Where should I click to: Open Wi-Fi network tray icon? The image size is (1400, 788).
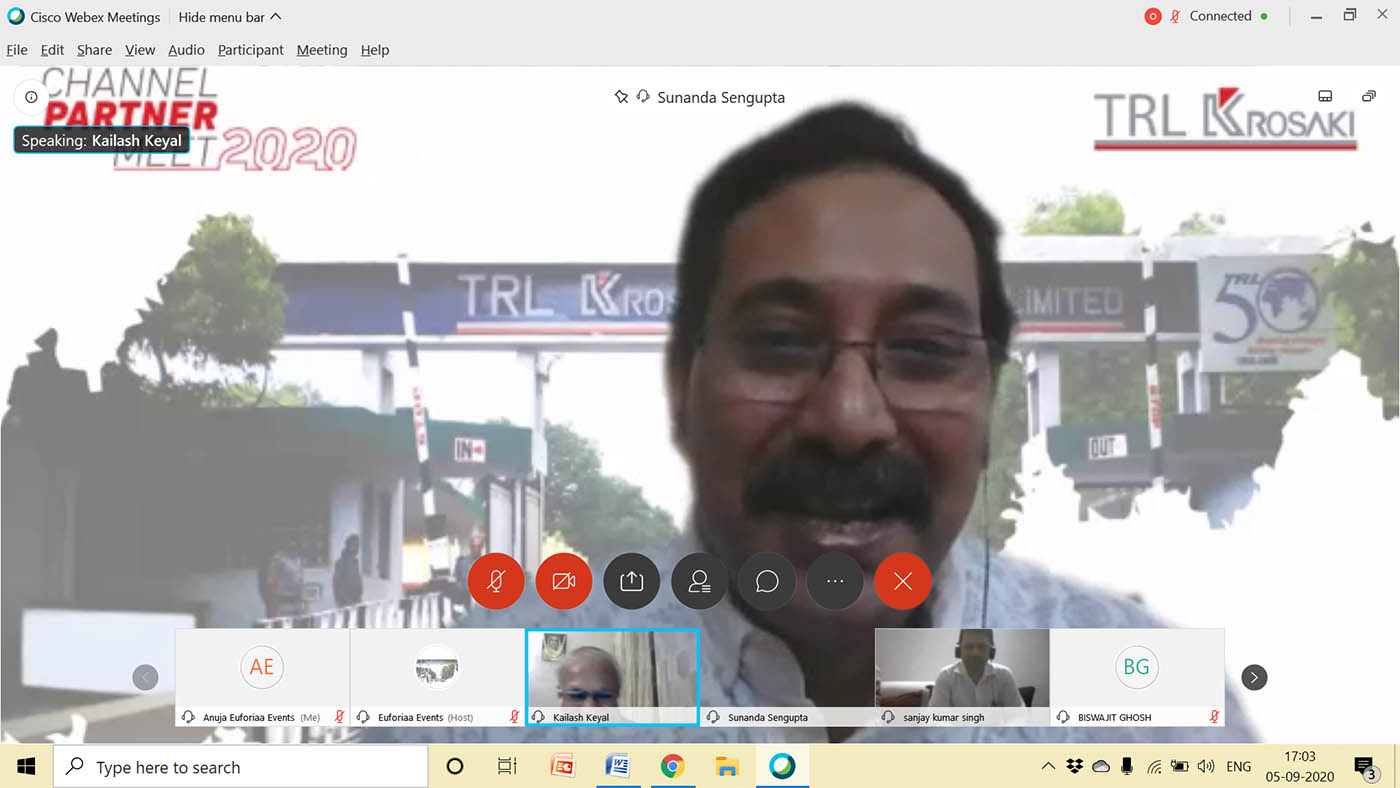[1154, 767]
